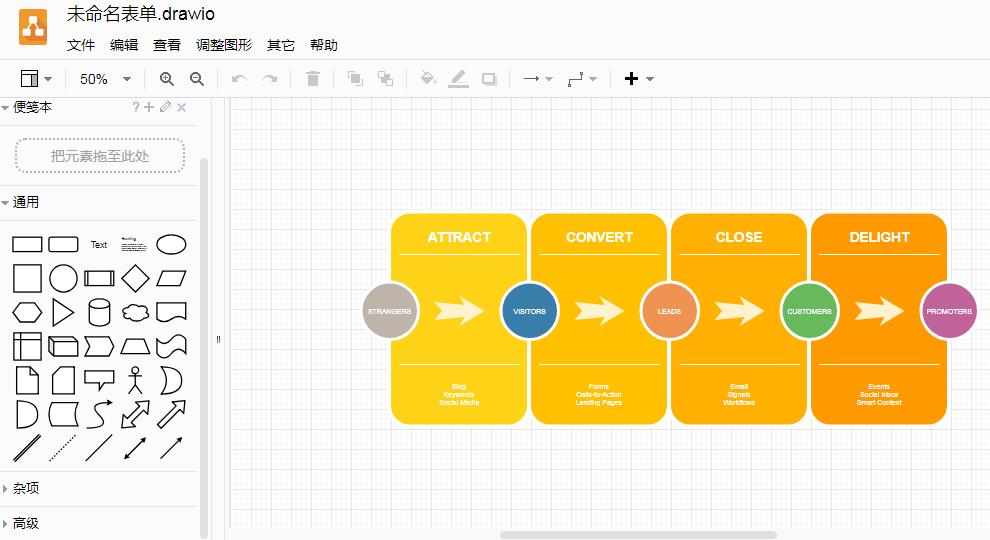990x540 pixels.
Task: Select the rectangle shape in 通用 palette
Action: tap(27, 244)
